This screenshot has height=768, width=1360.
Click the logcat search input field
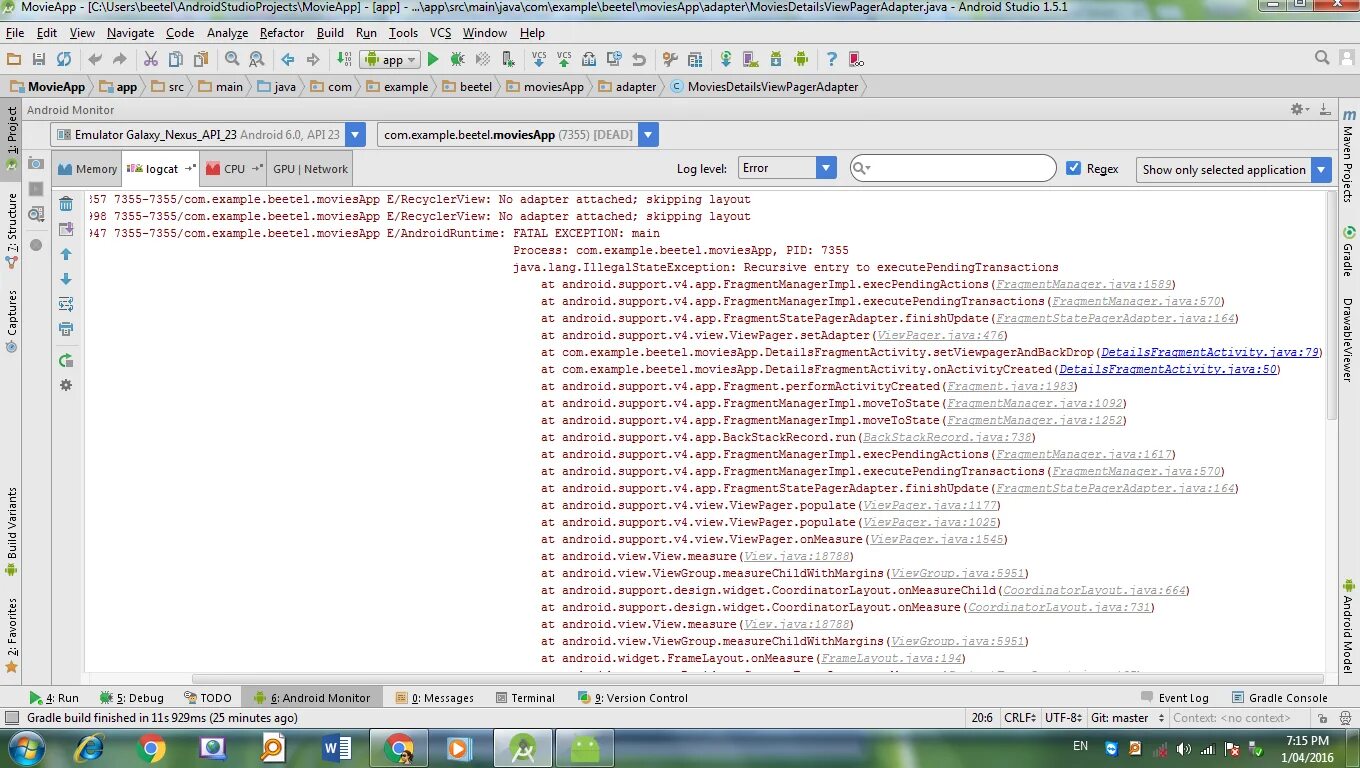(953, 168)
